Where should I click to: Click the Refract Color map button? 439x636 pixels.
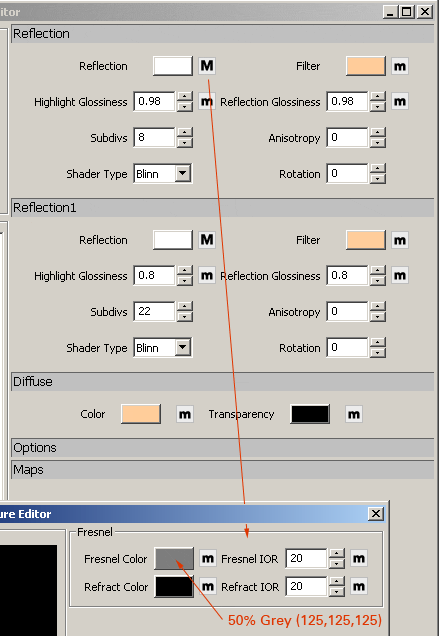click(208, 586)
